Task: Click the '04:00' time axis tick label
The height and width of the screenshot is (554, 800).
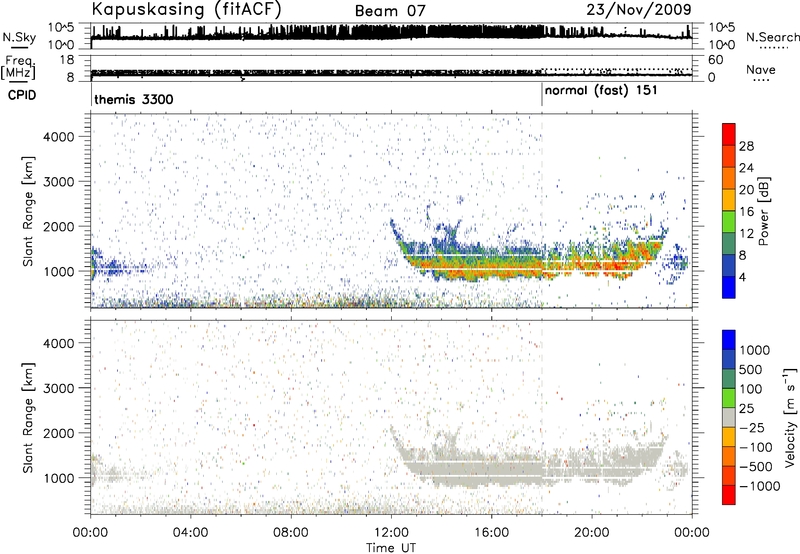Action: pos(191,533)
